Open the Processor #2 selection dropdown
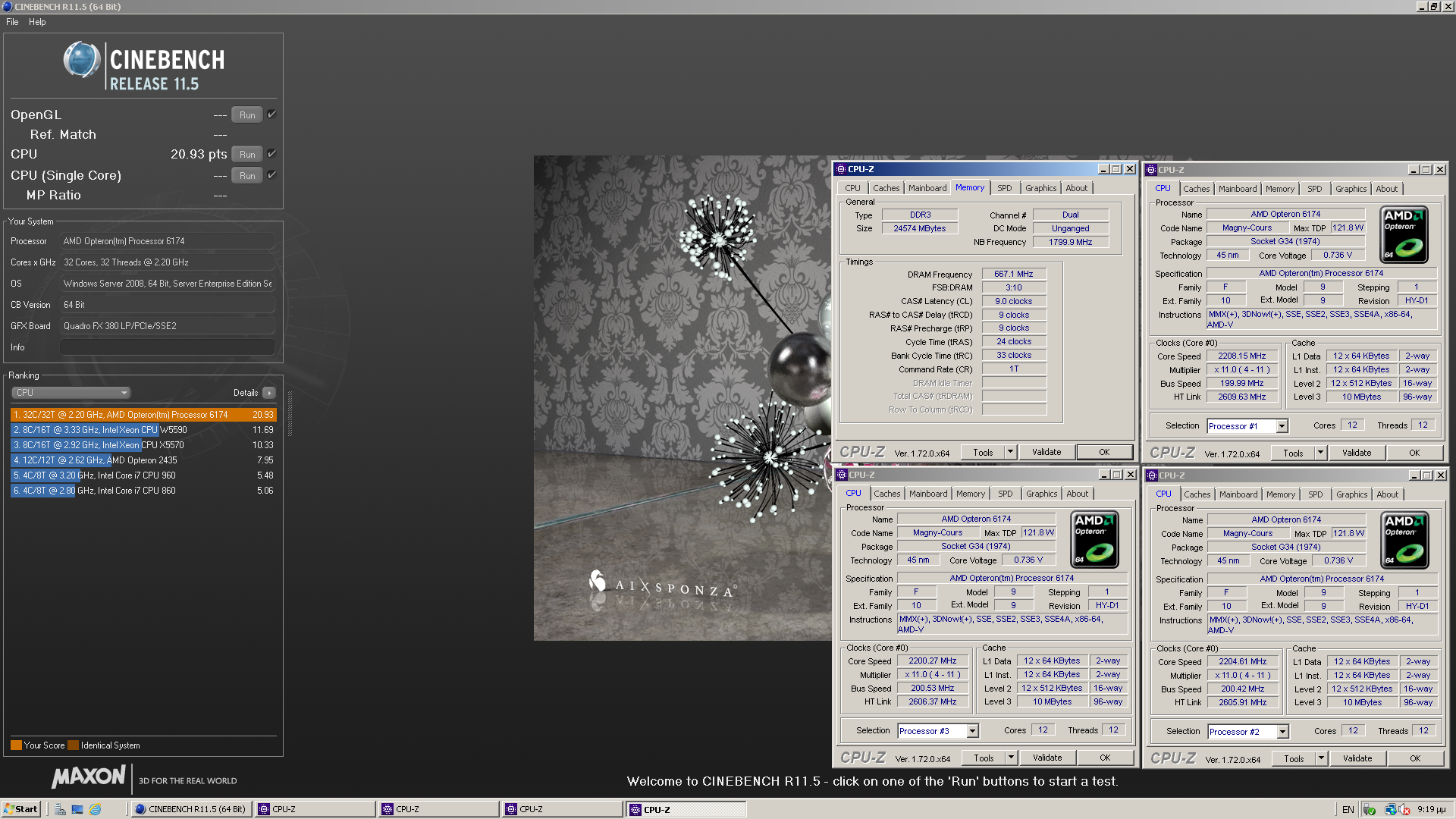This screenshot has height=819, width=1456. click(x=1282, y=732)
